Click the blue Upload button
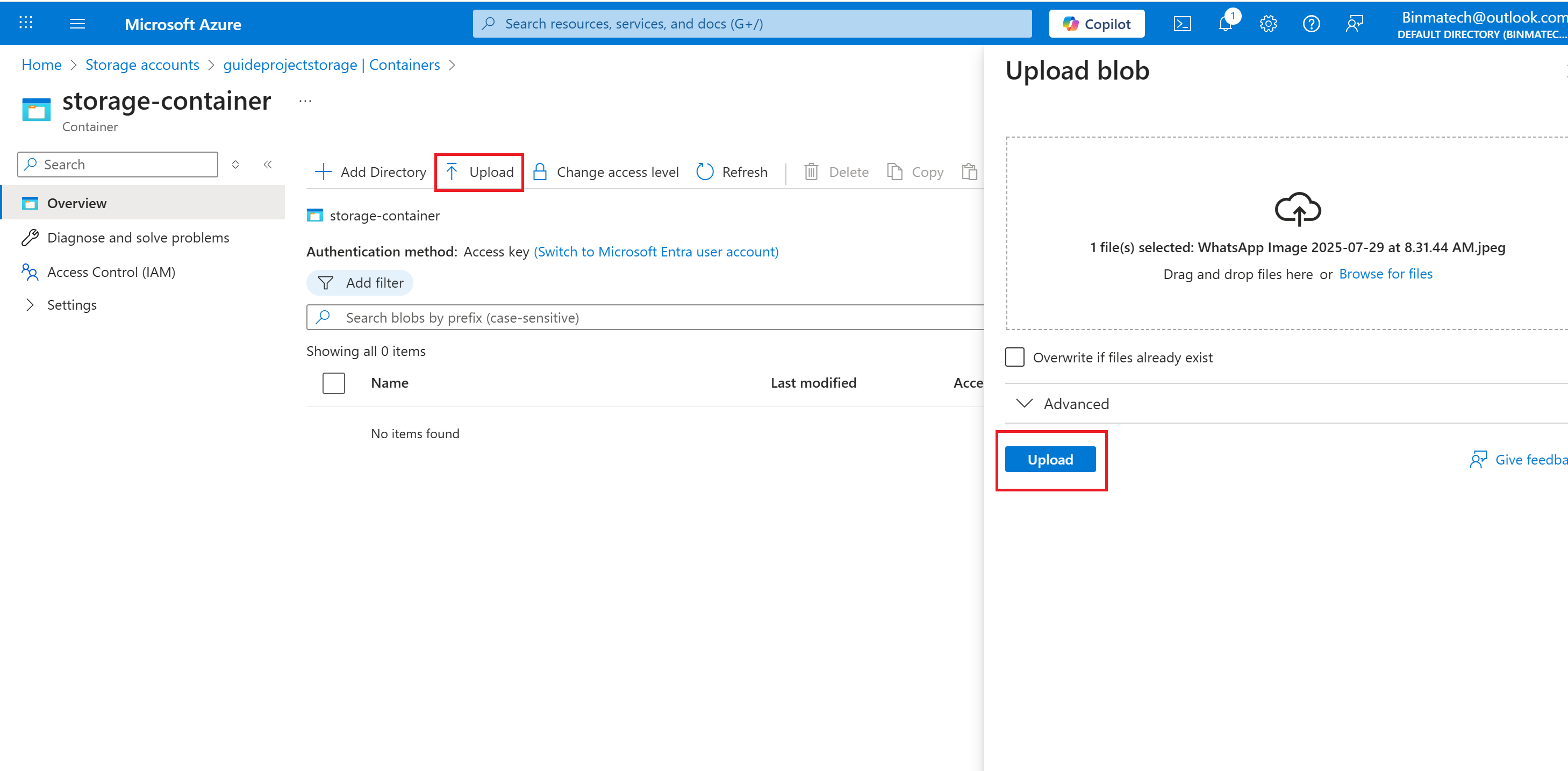This screenshot has width=1568, height=771. click(x=1050, y=460)
